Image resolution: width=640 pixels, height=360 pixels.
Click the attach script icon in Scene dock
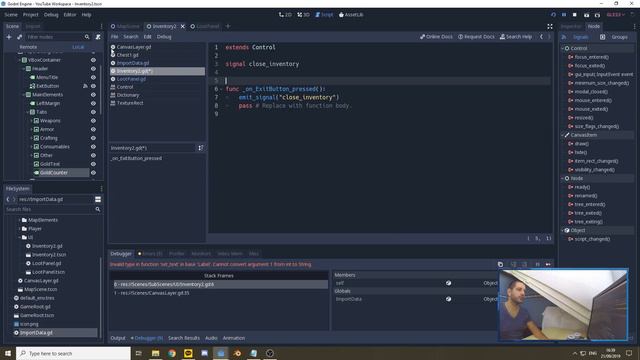tap(98, 37)
